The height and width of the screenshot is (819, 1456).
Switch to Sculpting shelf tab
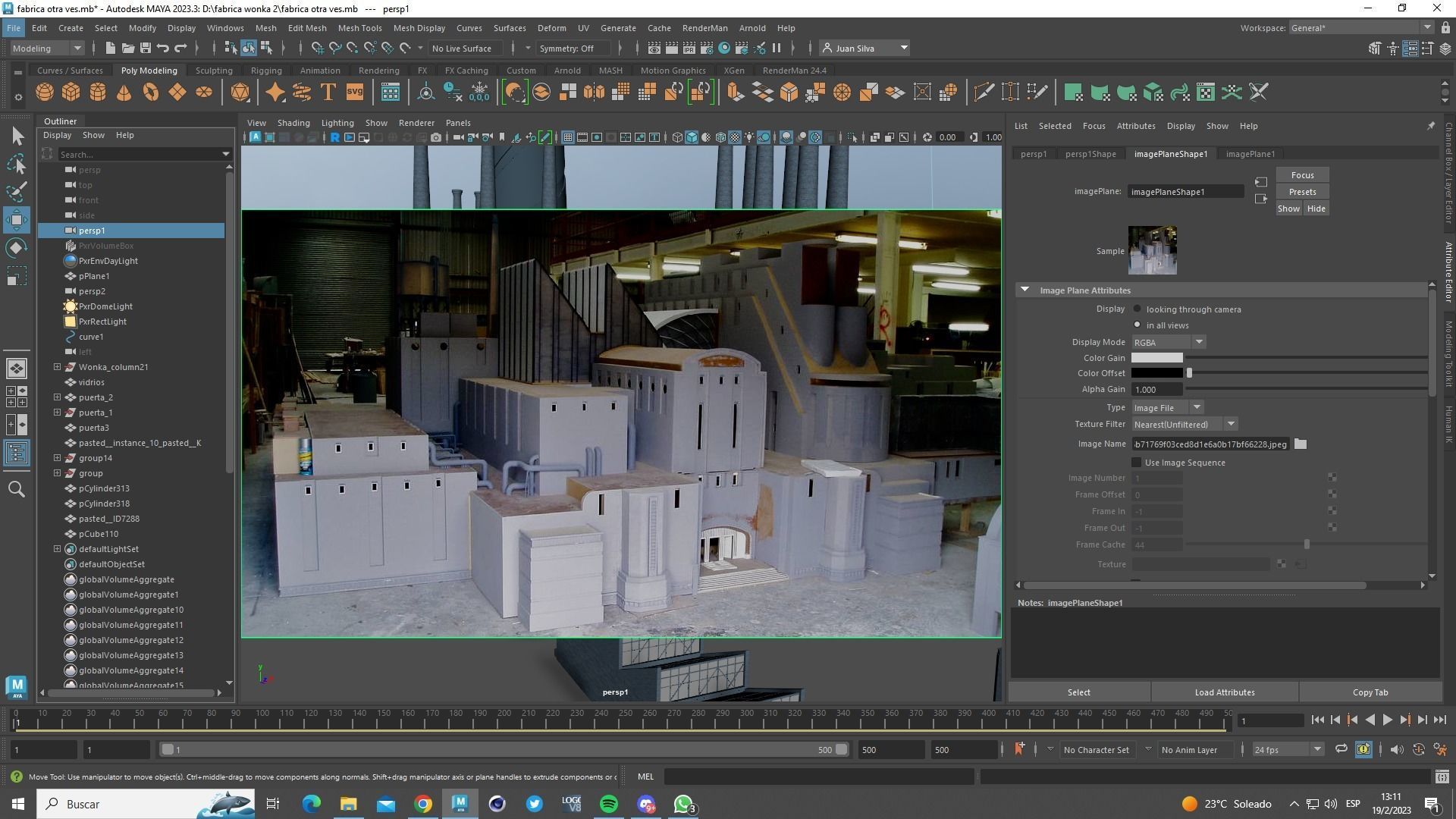214,71
